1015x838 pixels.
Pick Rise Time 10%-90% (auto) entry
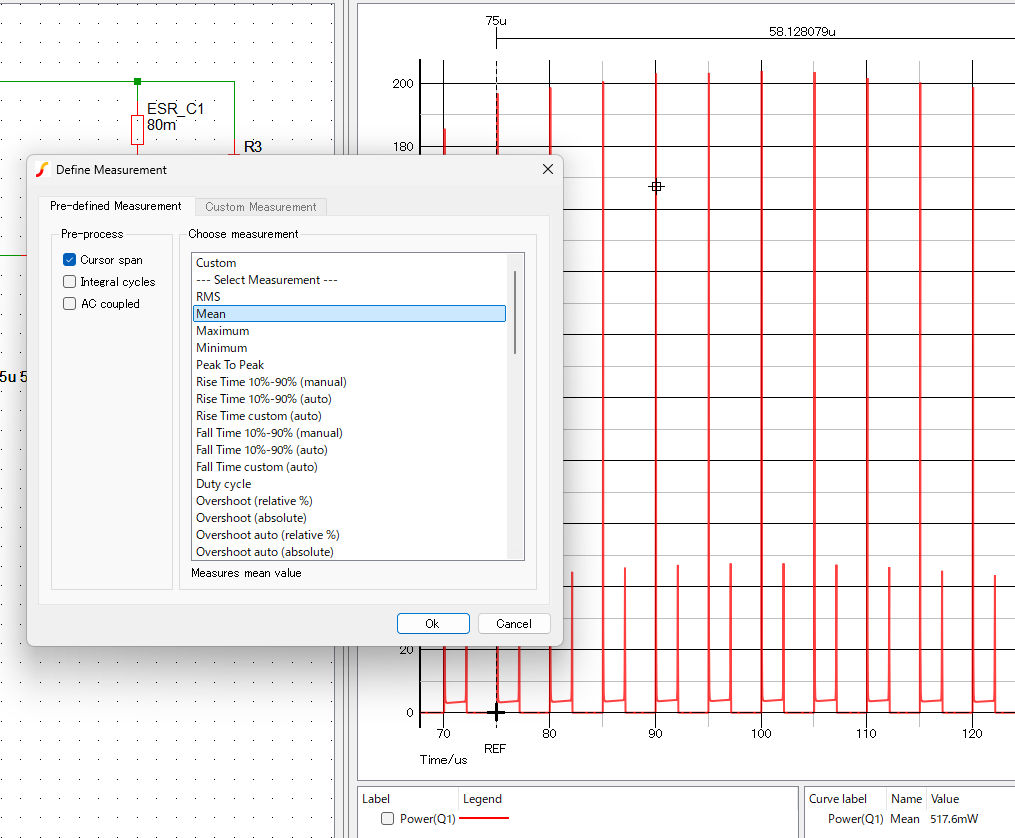point(264,399)
